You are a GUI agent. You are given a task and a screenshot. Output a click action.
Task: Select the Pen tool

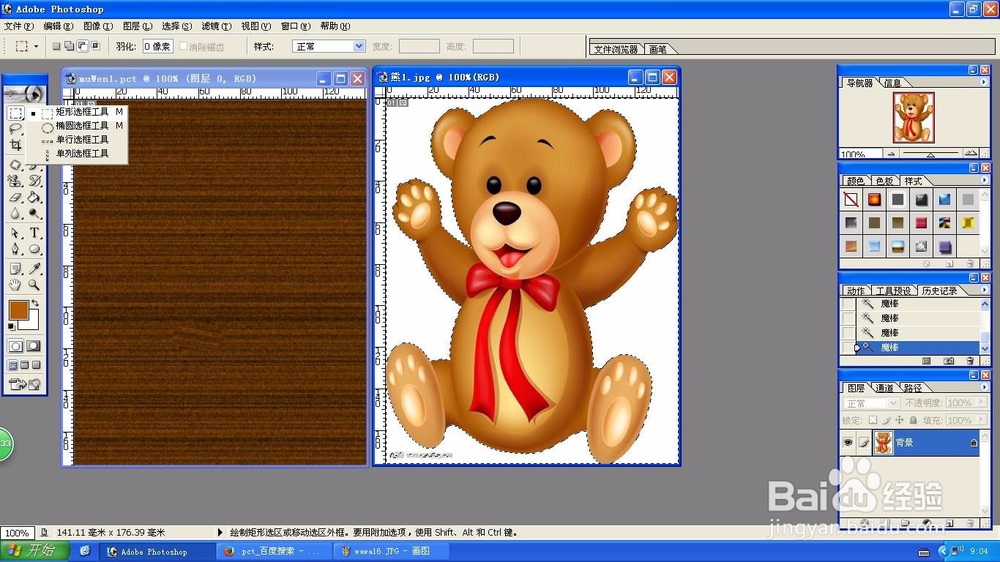tap(16, 249)
